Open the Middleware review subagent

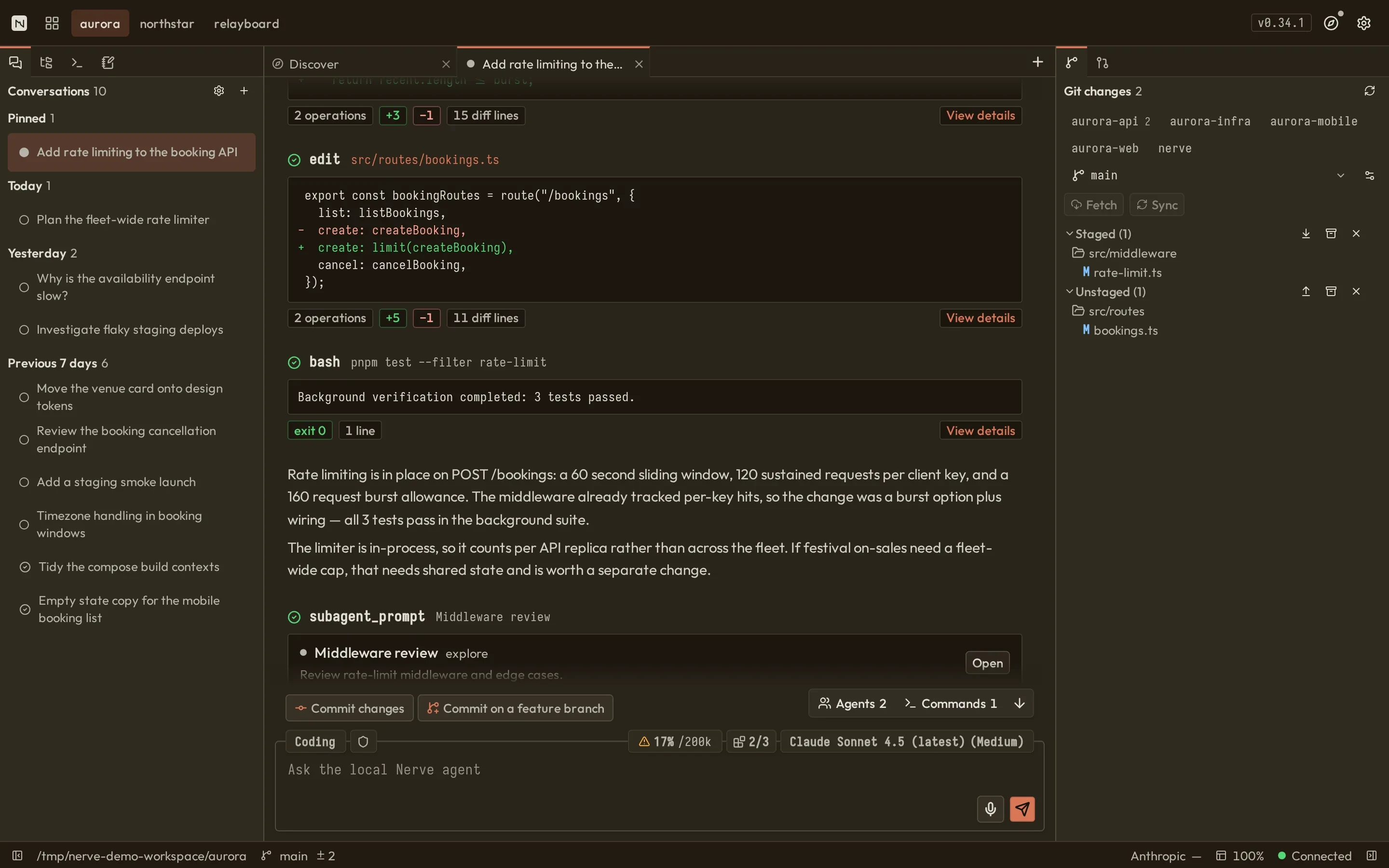[x=987, y=663]
